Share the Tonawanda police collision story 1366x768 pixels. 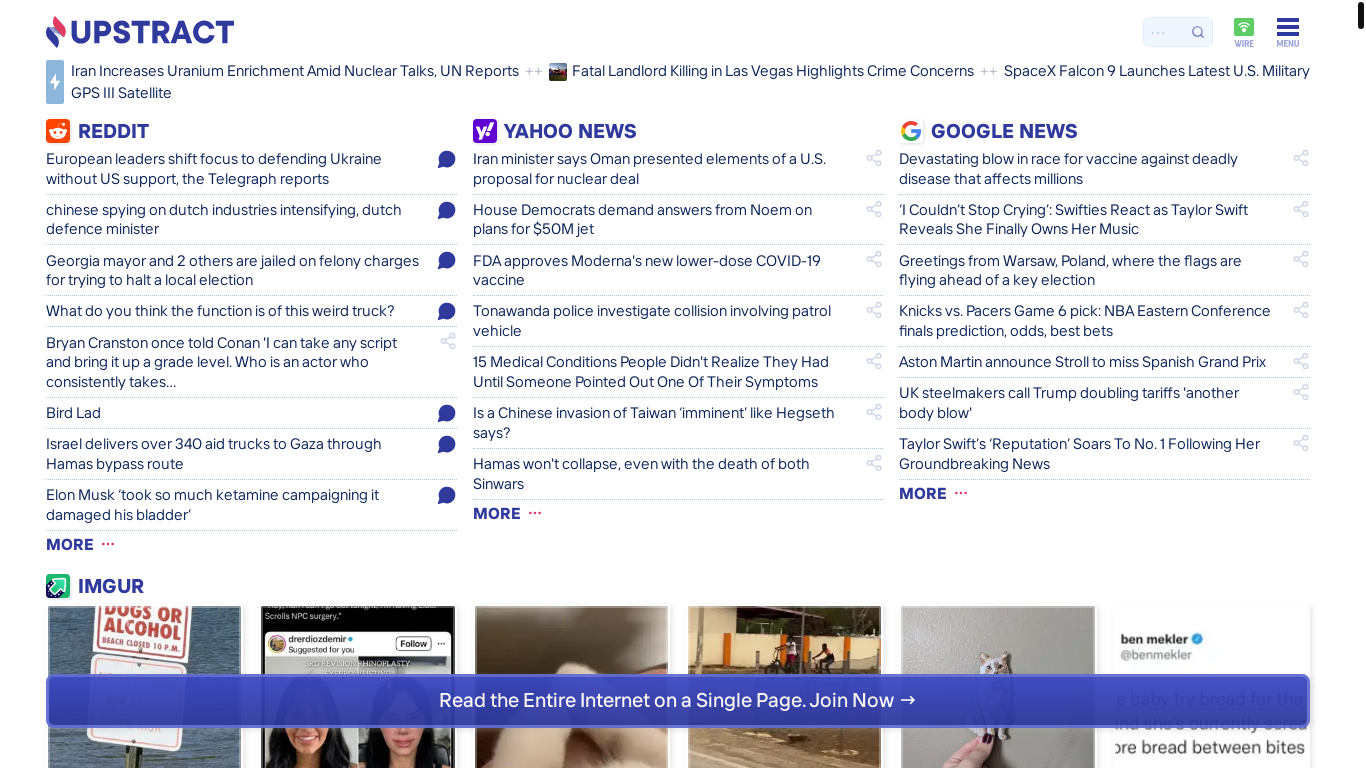click(x=874, y=310)
